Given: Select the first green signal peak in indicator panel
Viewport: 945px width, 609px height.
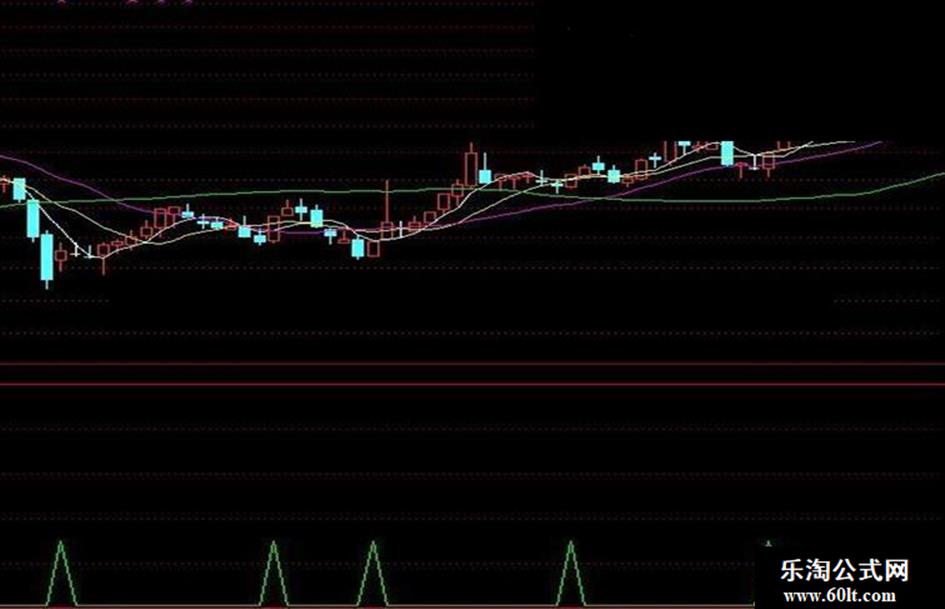Looking at the screenshot, I should pyautogui.click(x=61, y=573).
